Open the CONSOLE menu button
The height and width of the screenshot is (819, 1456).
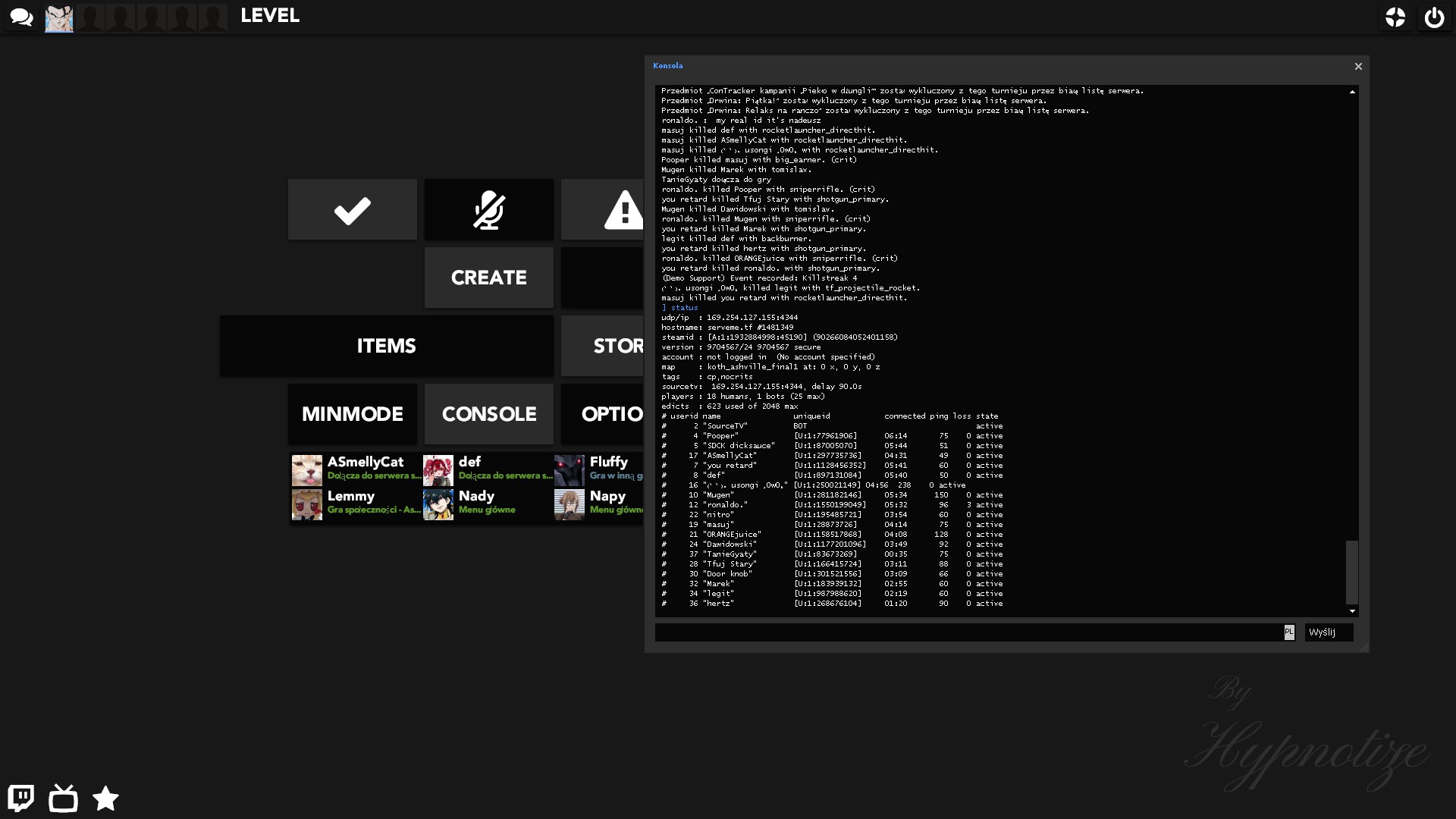click(x=488, y=414)
